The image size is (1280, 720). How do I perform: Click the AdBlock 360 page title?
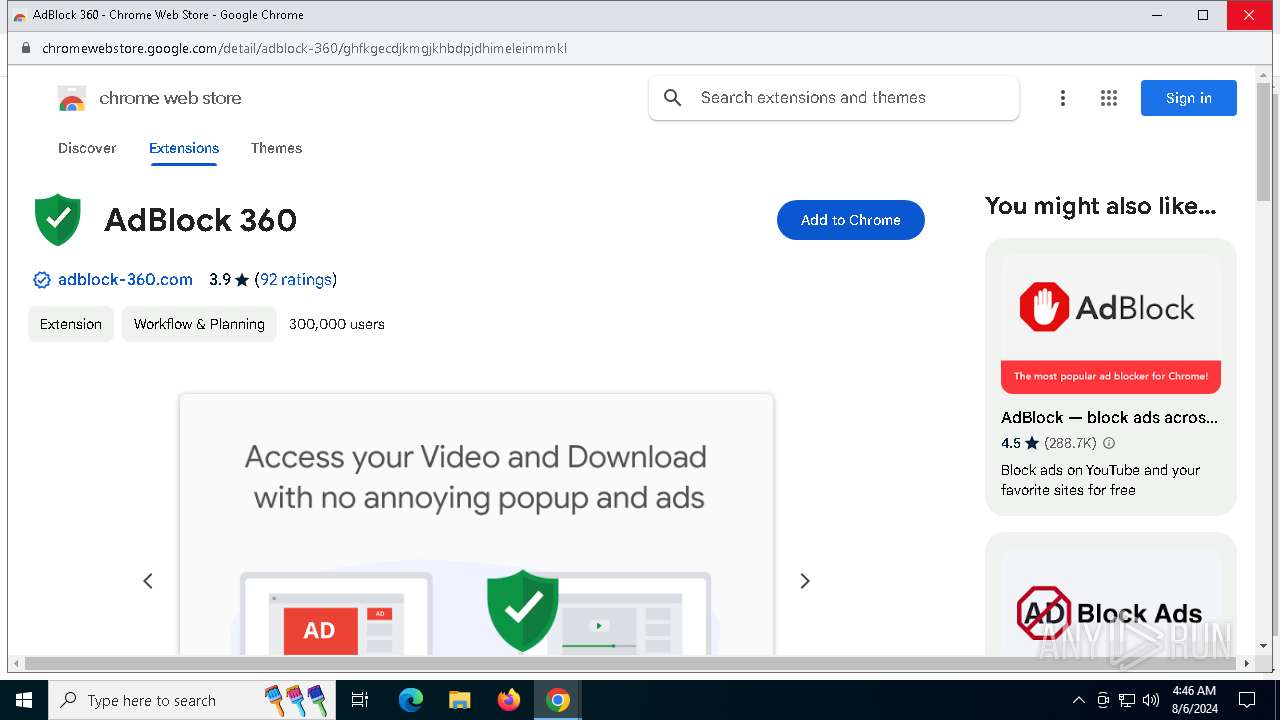200,220
